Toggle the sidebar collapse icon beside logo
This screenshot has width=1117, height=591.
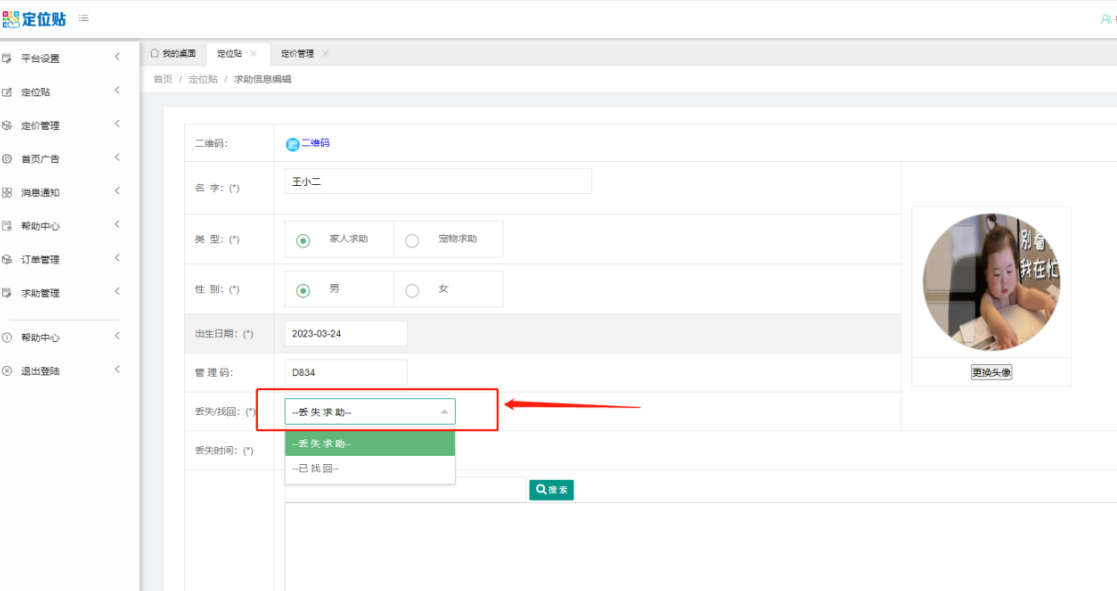pos(82,18)
